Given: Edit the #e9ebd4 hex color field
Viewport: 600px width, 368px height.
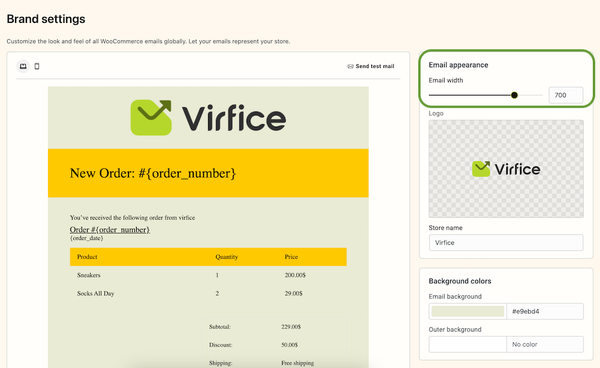Looking at the screenshot, I should click(x=545, y=311).
